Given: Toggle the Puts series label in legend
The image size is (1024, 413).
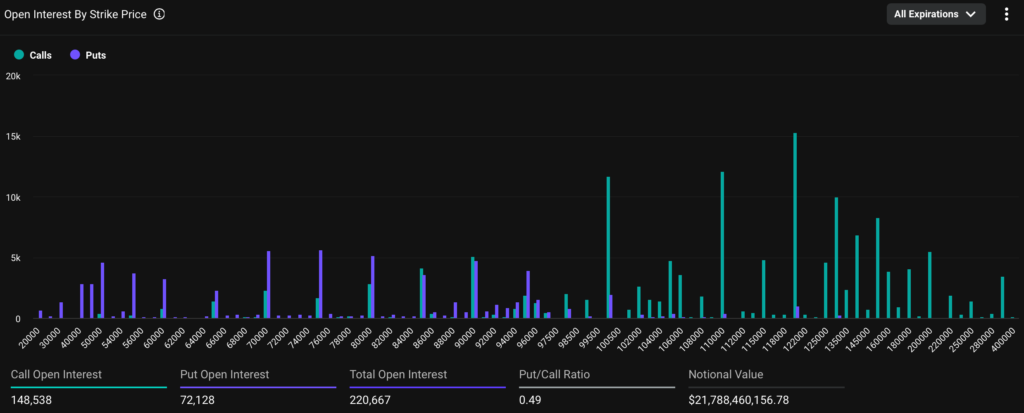Looking at the screenshot, I should [95, 55].
